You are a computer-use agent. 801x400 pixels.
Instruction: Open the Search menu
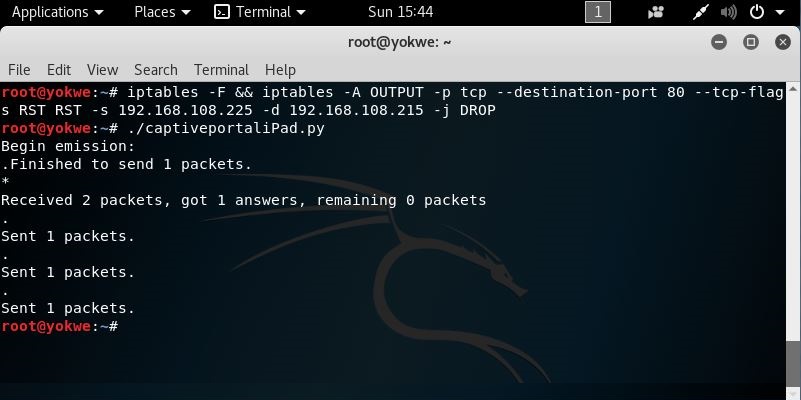[x=156, y=69]
